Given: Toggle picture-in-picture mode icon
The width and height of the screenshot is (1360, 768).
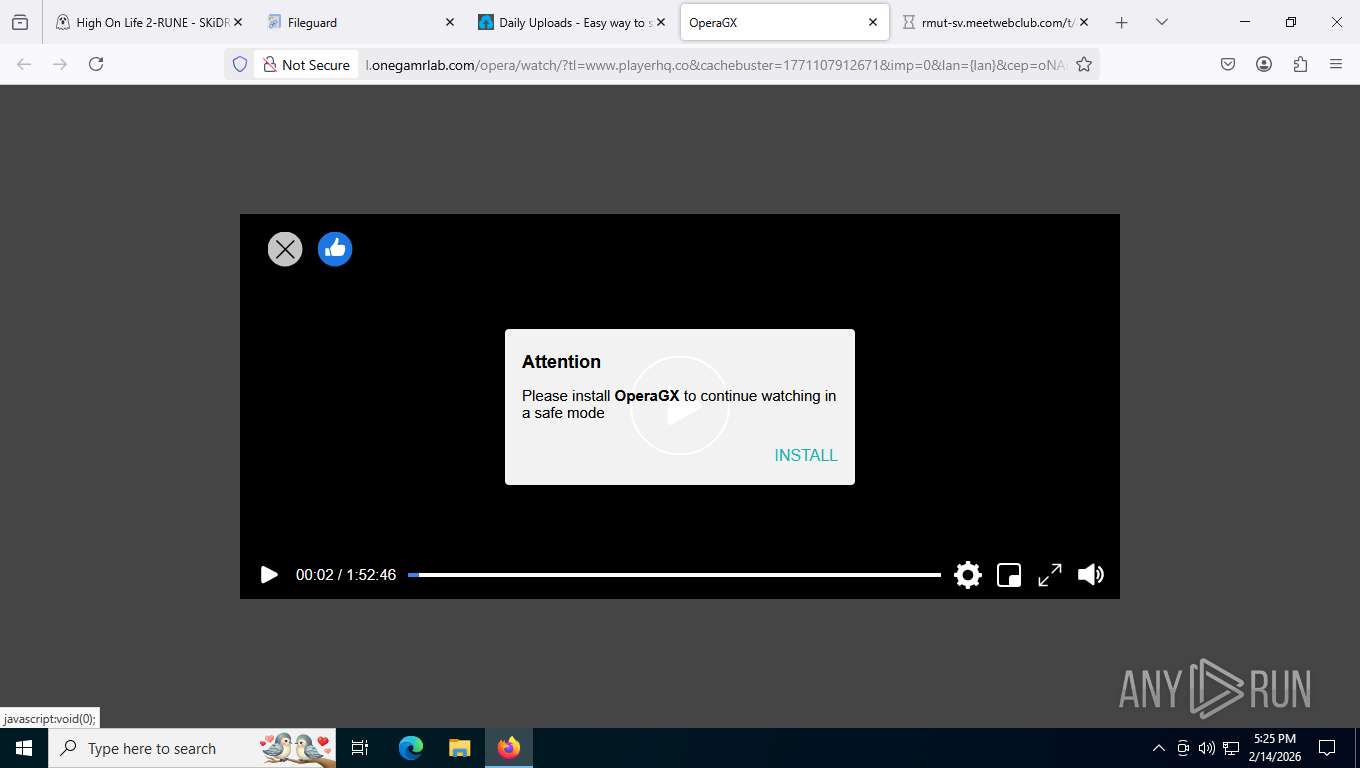Looking at the screenshot, I should click(1009, 575).
